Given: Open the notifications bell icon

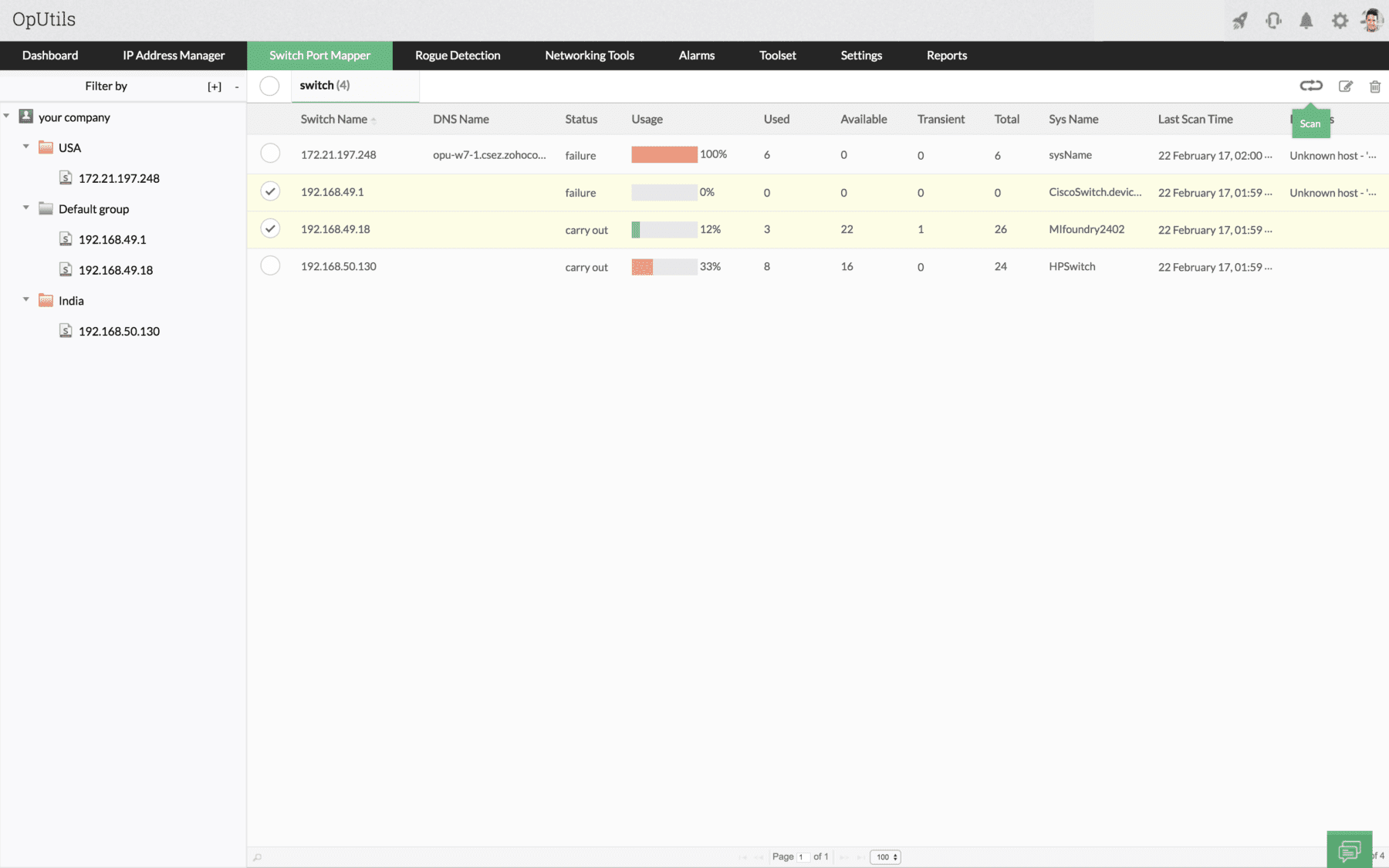Looking at the screenshot, I should click(x=1306, y=21).
